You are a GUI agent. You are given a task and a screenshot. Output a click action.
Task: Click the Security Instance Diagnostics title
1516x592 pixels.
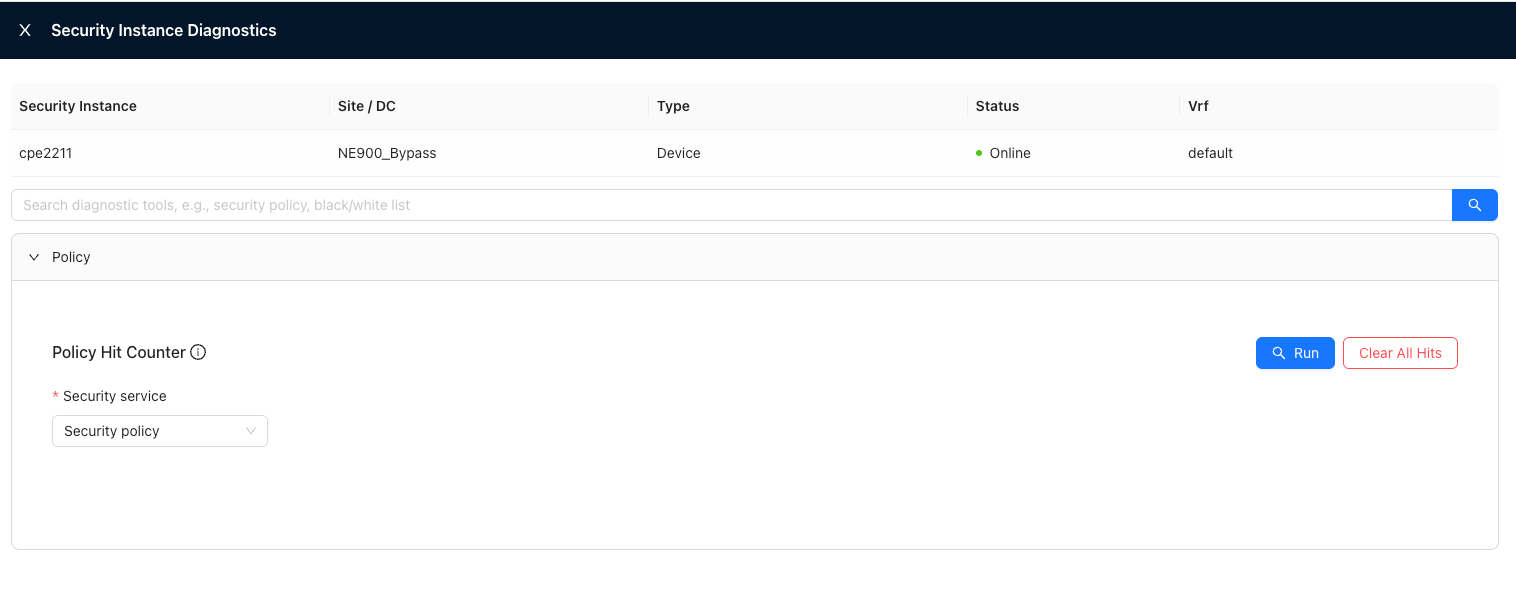tap(164, 30)
